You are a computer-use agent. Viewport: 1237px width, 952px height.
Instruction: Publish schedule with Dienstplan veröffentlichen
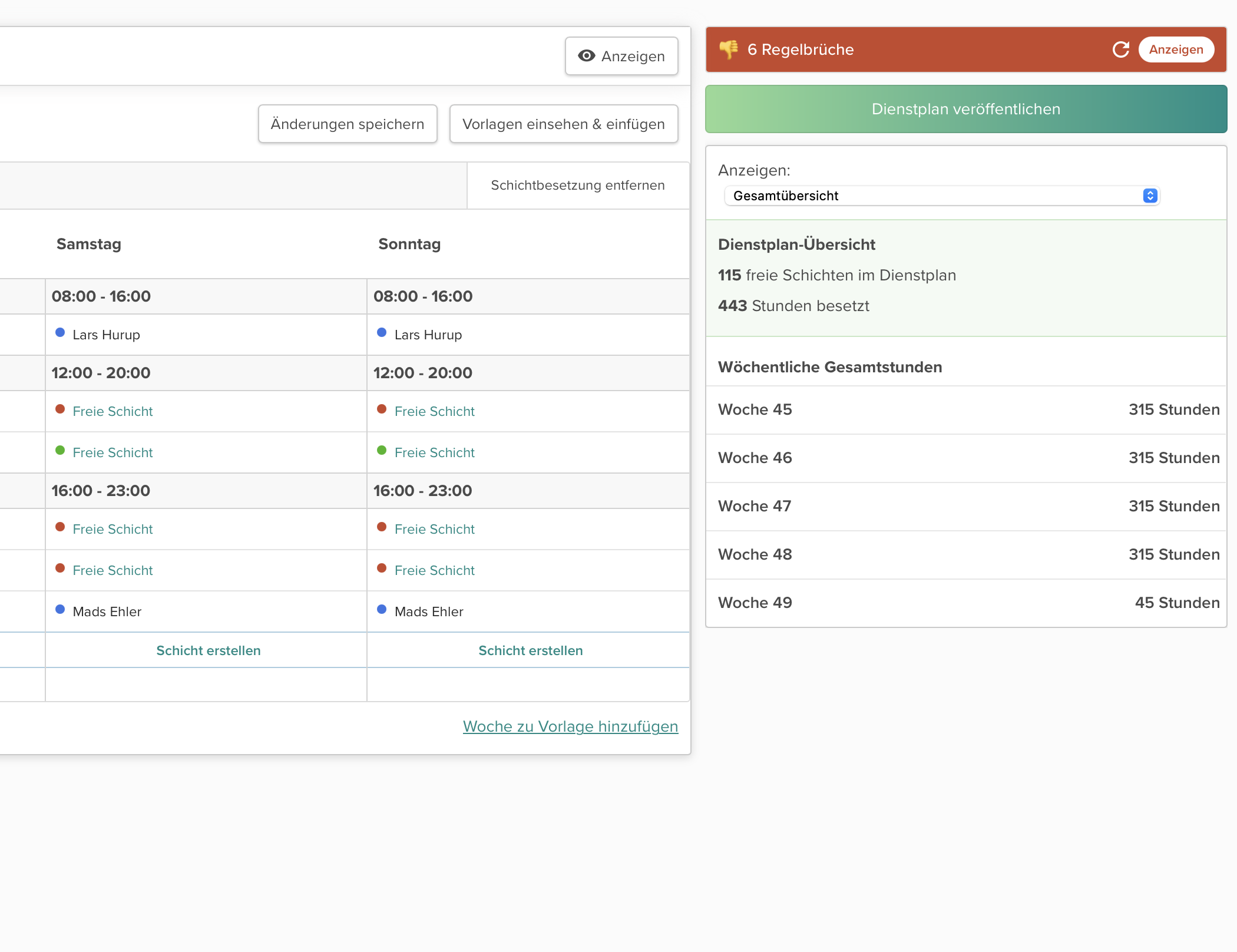point(965,109)
